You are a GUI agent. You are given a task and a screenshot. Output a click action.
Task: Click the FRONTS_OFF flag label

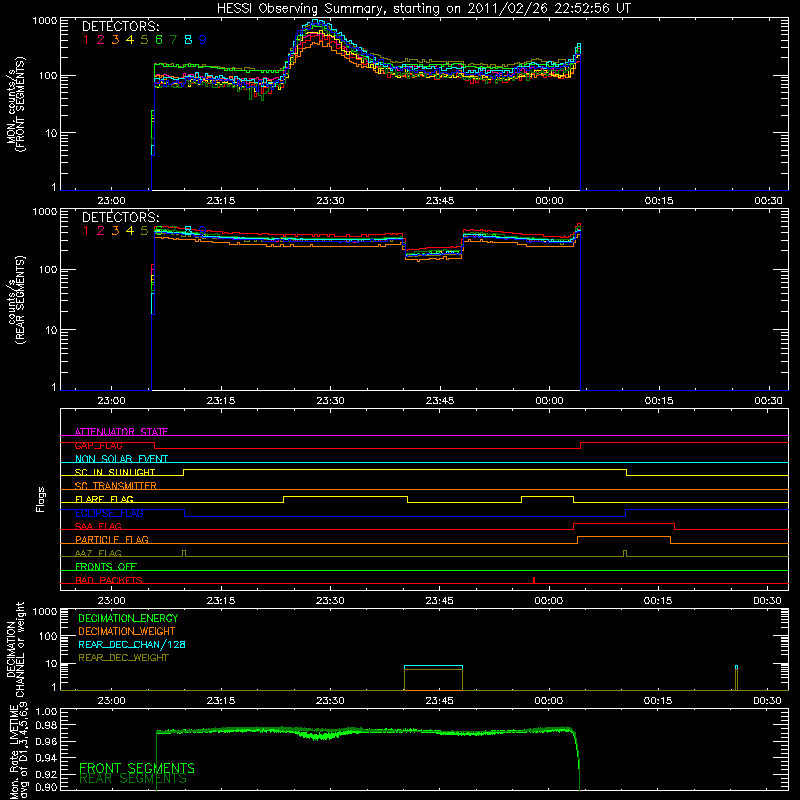(x=106, y=566)
